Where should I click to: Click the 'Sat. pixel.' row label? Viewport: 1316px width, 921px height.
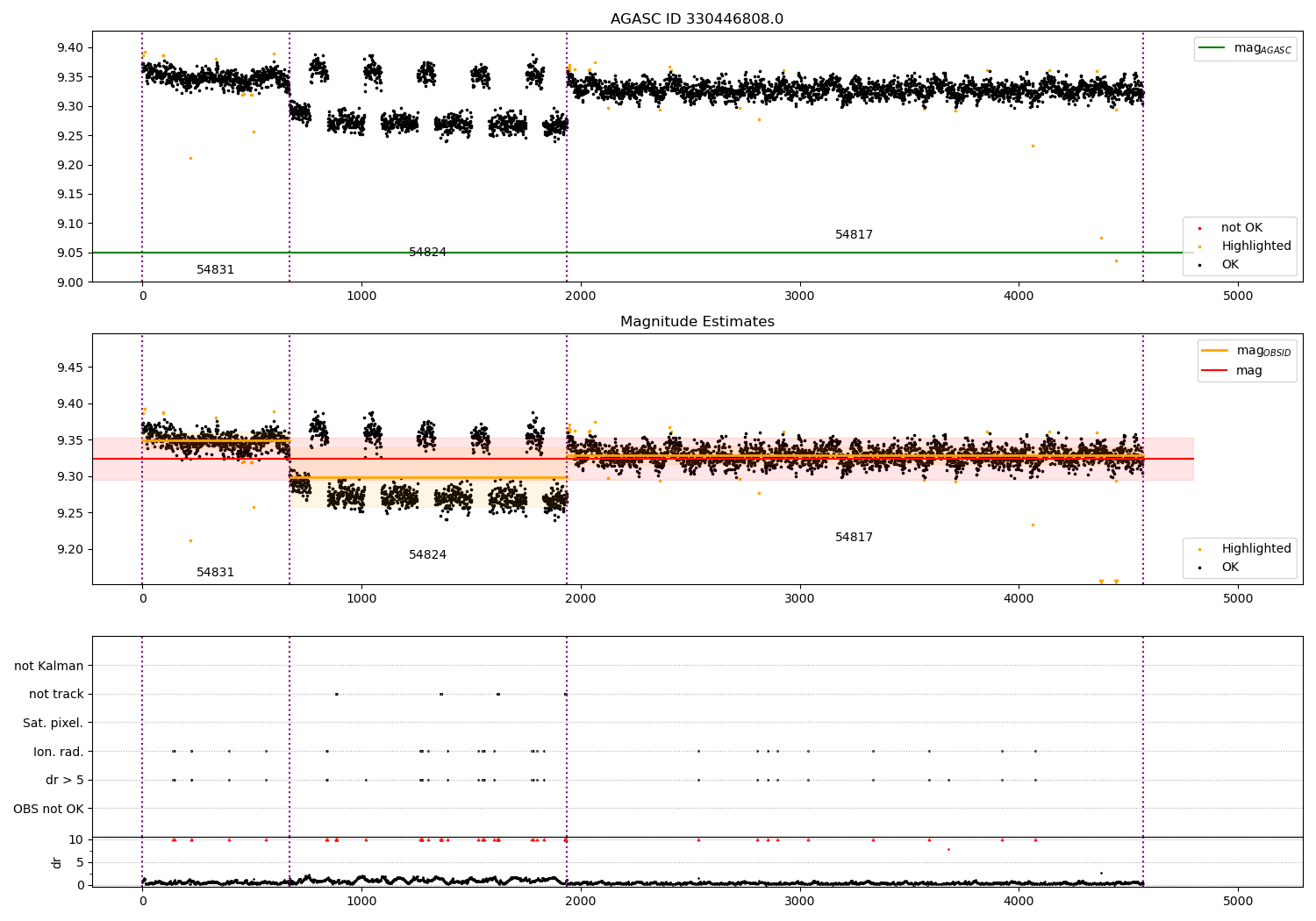[x=53, y=724]
